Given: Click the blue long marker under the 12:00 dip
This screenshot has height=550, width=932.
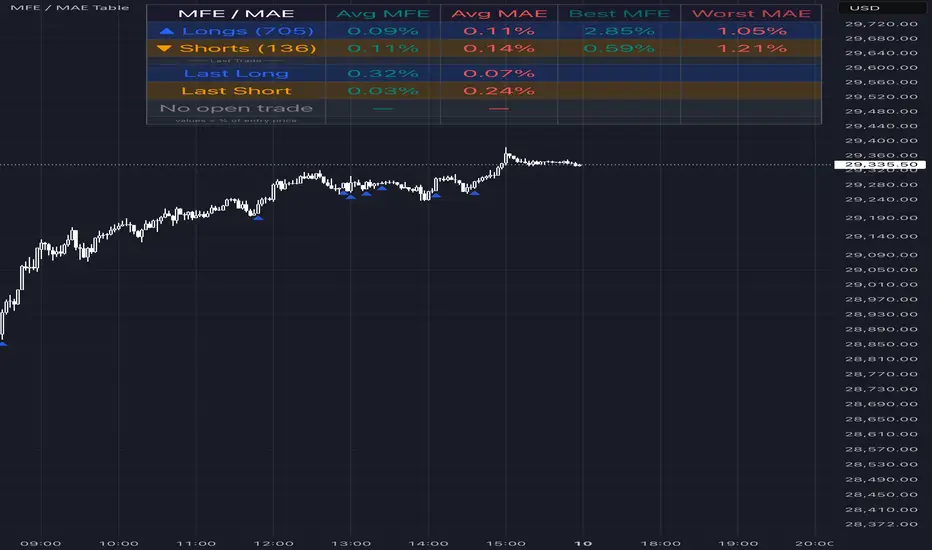Looking at the screenshot, I should coord(258,218).
